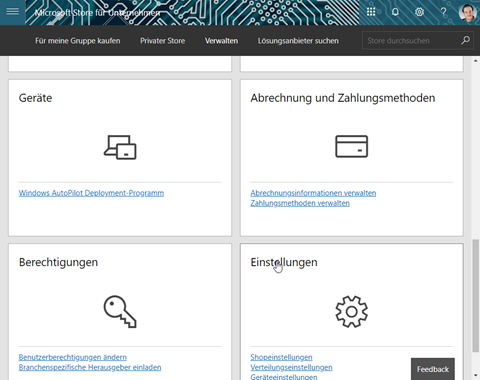Open the user profile avatar
Viewport: 480px width, 380px height.
point(467,12)
